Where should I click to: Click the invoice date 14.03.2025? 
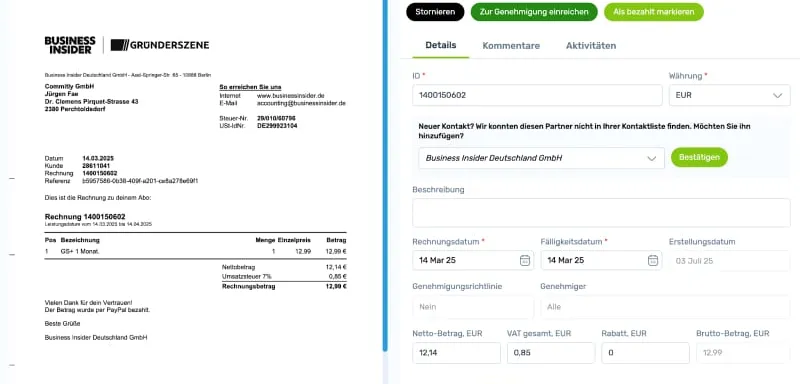pos(98,159)
